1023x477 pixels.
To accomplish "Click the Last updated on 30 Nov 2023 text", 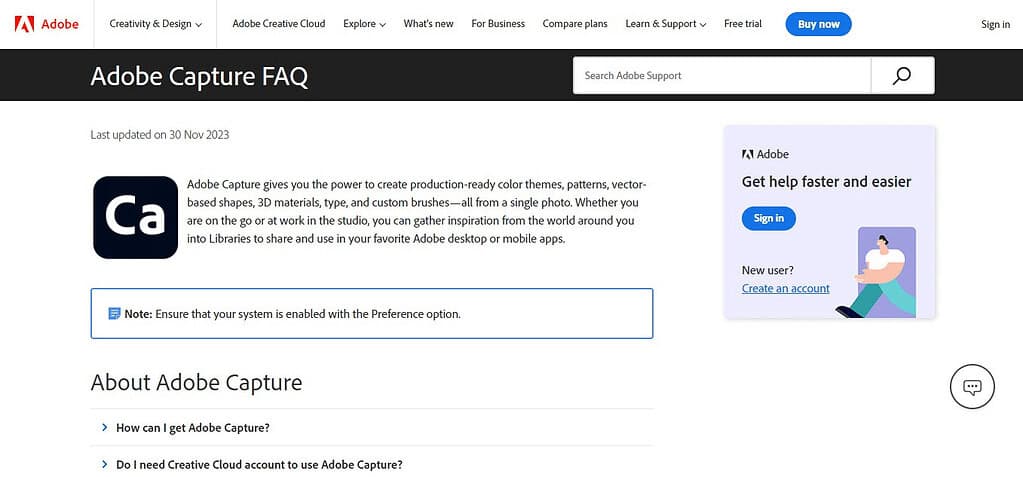I will (160, 135).
